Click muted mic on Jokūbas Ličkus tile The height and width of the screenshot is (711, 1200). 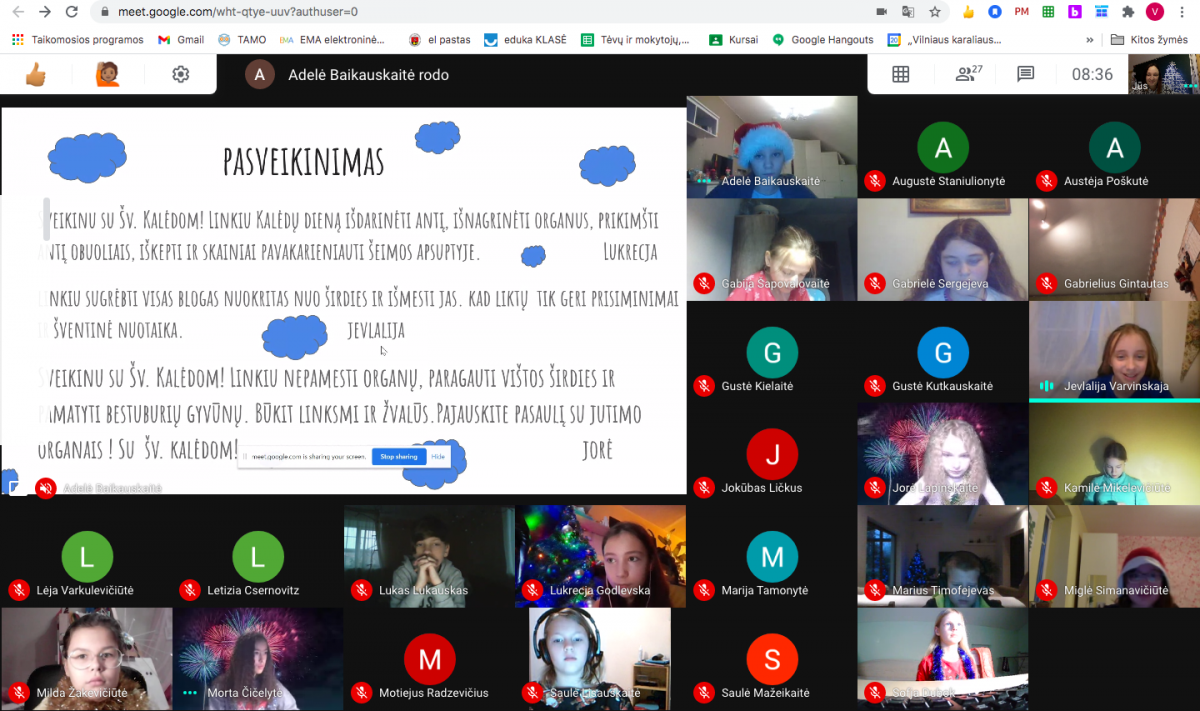[x=703, y=488]
